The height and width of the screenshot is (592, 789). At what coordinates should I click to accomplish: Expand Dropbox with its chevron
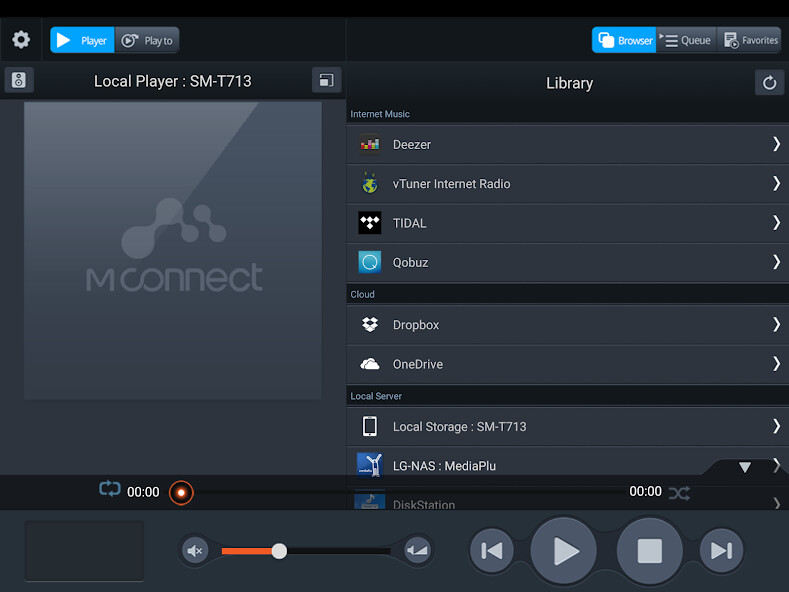[776, 325]
